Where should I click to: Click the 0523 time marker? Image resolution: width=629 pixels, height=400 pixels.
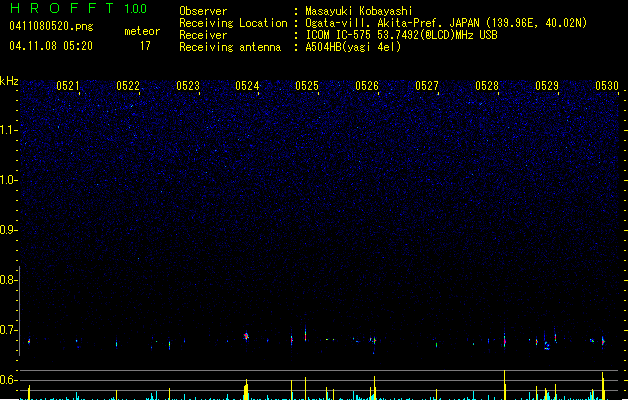point(188,86)
